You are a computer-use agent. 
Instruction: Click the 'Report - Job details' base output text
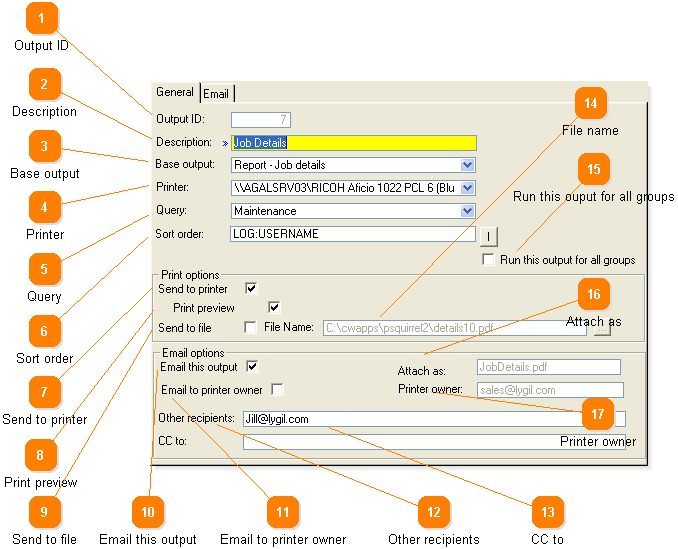pos(280,165)
